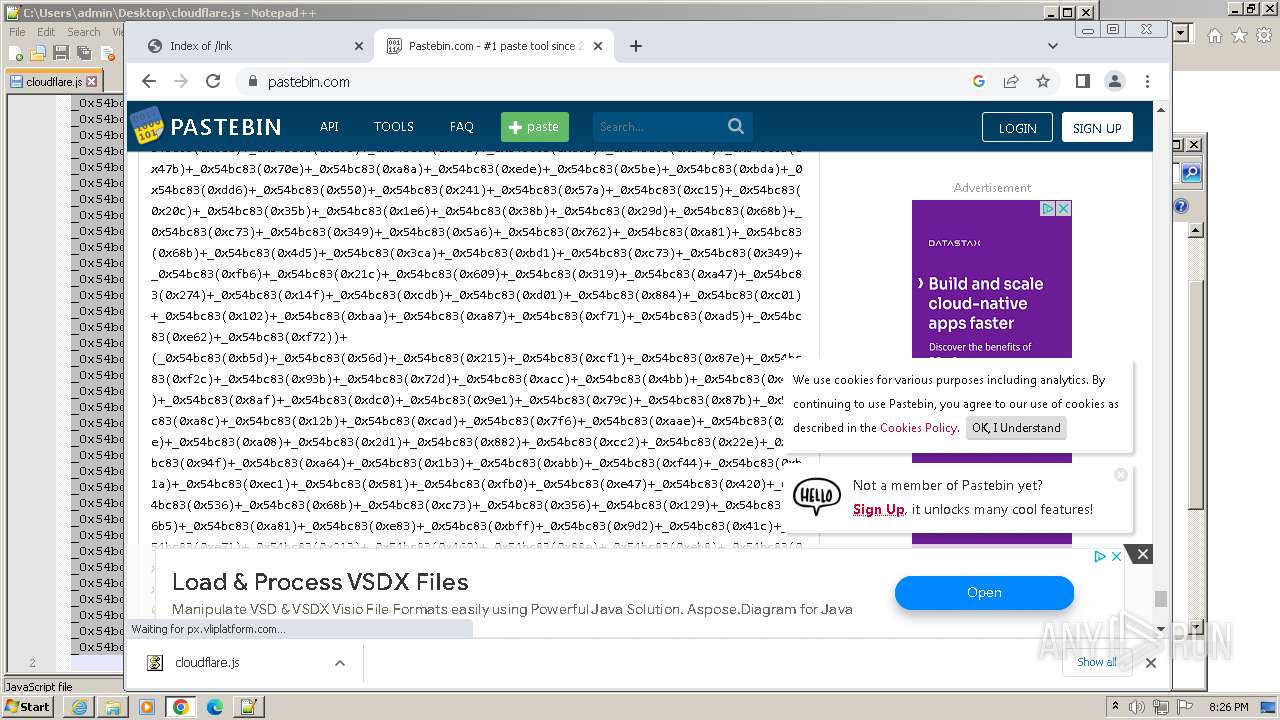Image resolution: width=1280 pixels, height=720 pixels.
Task: Open the browser side panel
Action: pyautogui.click(x=1083, y=82)
